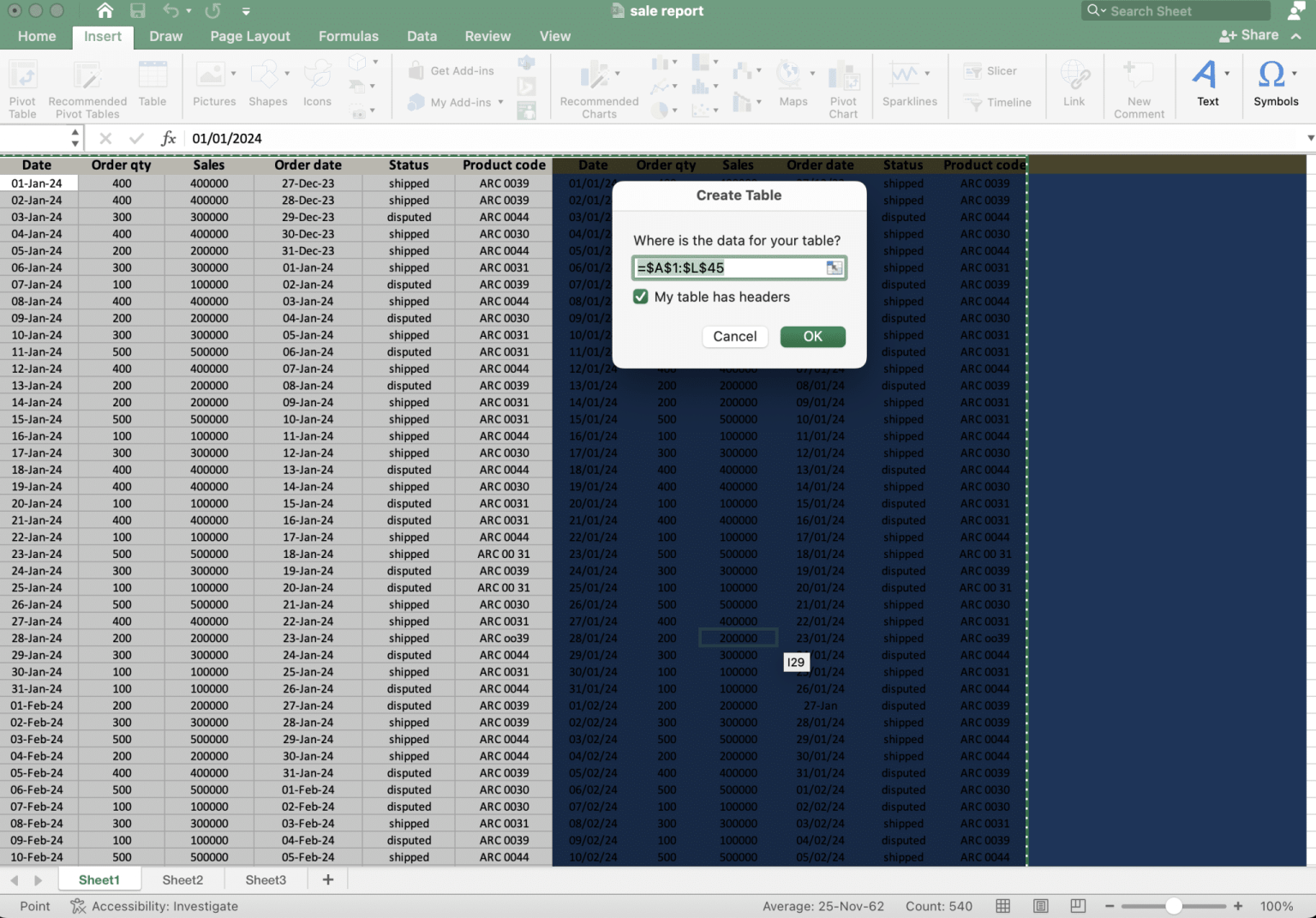Open Recommended Charts
The height and width of the screenshot is (918, 1316).
click(x=597, y=83)
